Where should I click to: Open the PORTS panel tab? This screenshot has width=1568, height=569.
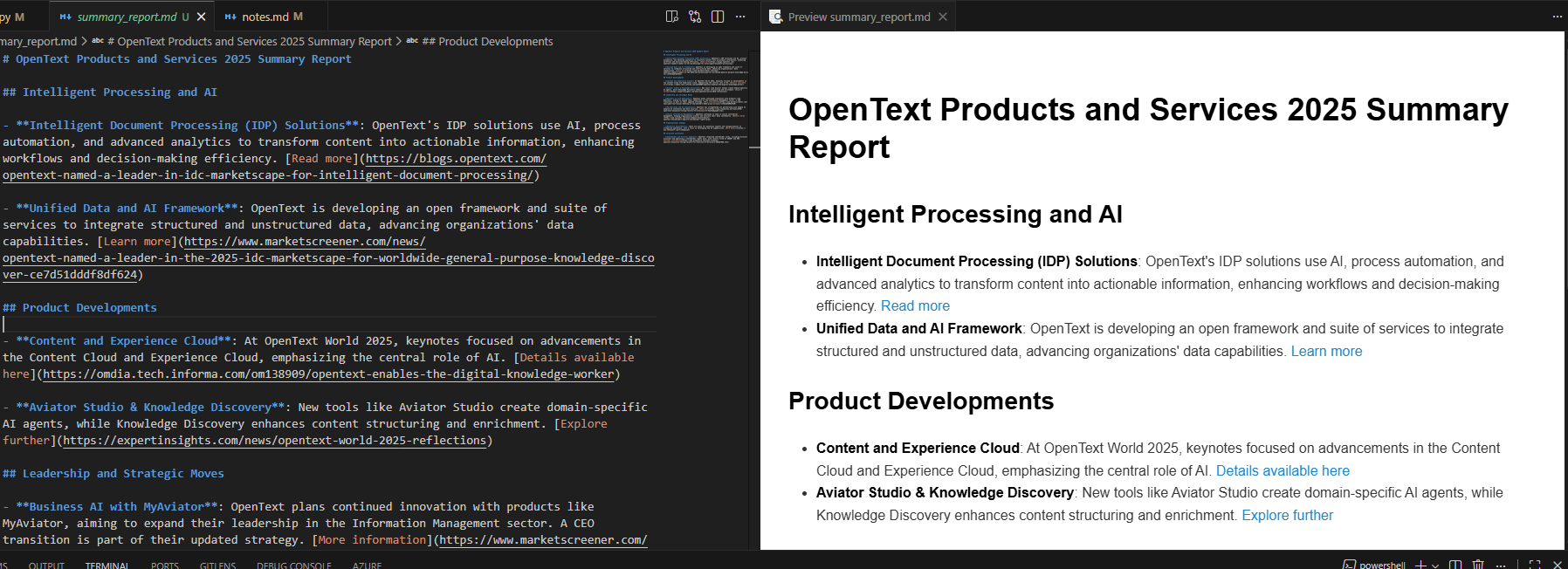pos(164,565)
